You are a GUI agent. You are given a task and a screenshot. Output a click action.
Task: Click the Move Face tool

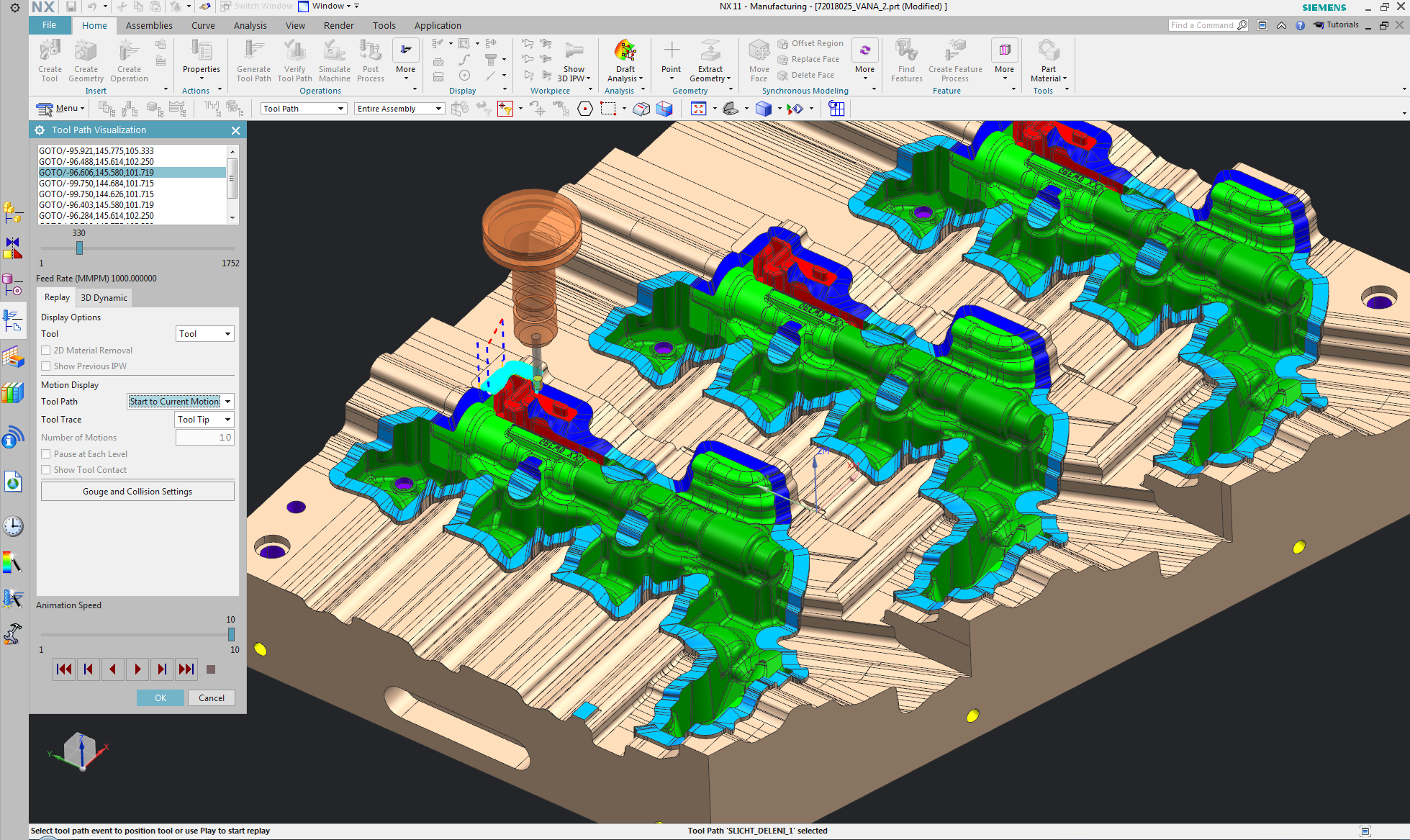(759, 61)
